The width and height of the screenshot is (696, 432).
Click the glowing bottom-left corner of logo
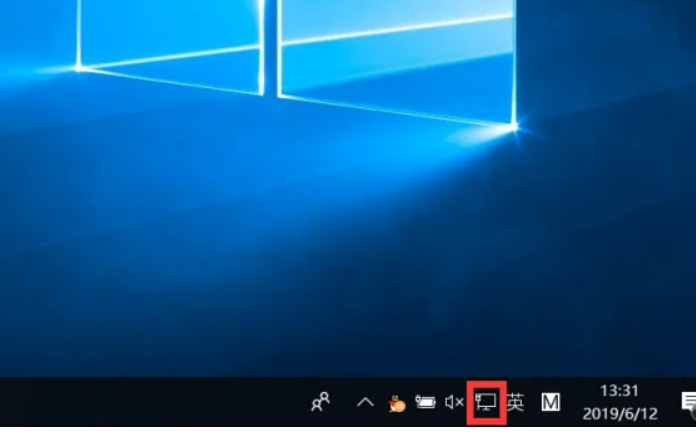tap(78, 68)
